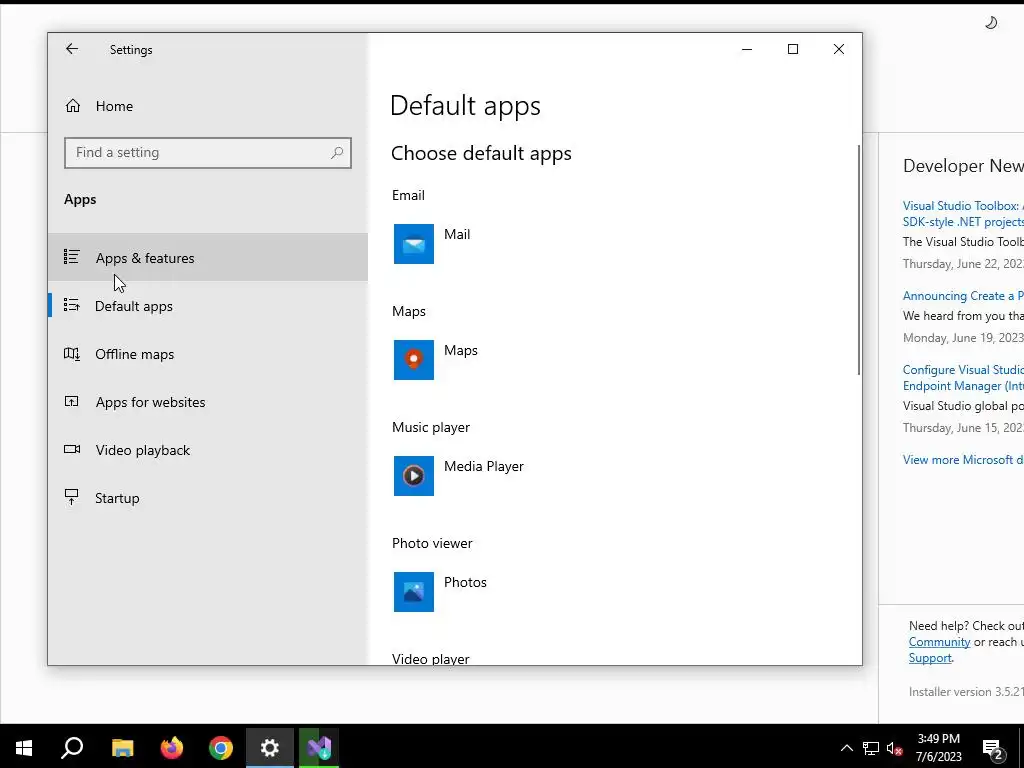This screenshot has width=1024, height=768.
Task: Select the Apps for websites sidebar icon
Action: pos(72,402)
